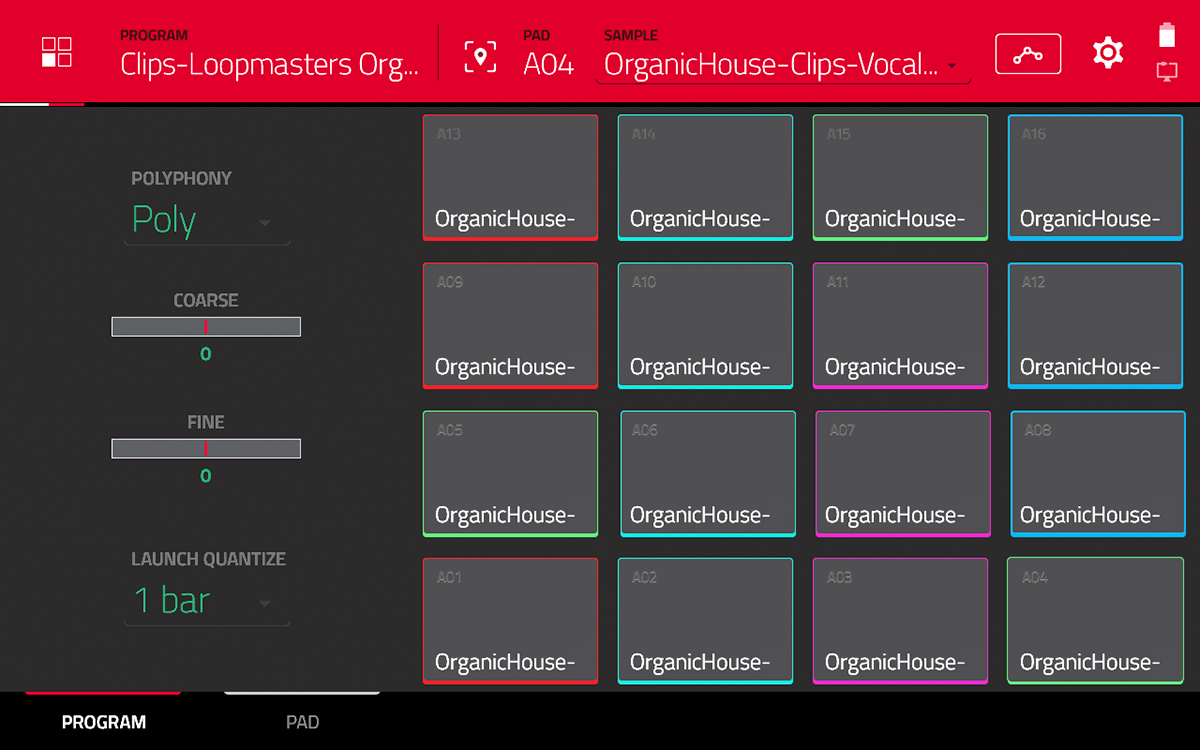Click the Coarse tuning slider
The image size is (1200, 750).
point(206,327)
